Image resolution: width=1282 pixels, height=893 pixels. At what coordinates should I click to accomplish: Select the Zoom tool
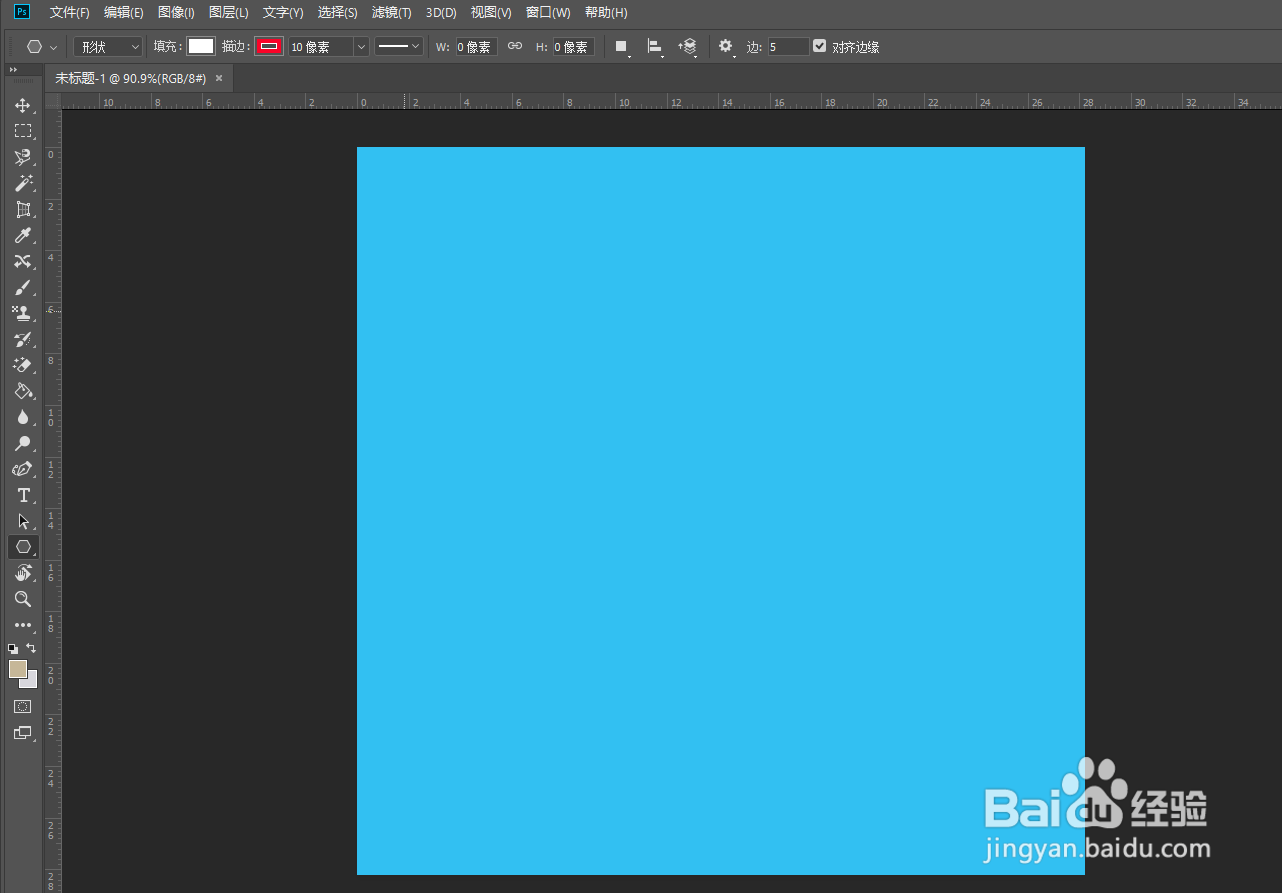pyautogui.click(x=22, y=599)
